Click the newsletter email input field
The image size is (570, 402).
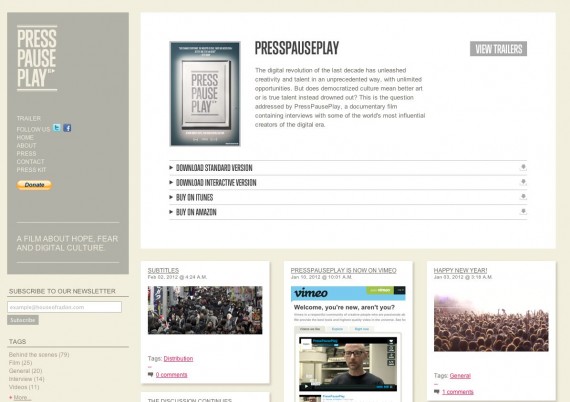coord(64,307)
